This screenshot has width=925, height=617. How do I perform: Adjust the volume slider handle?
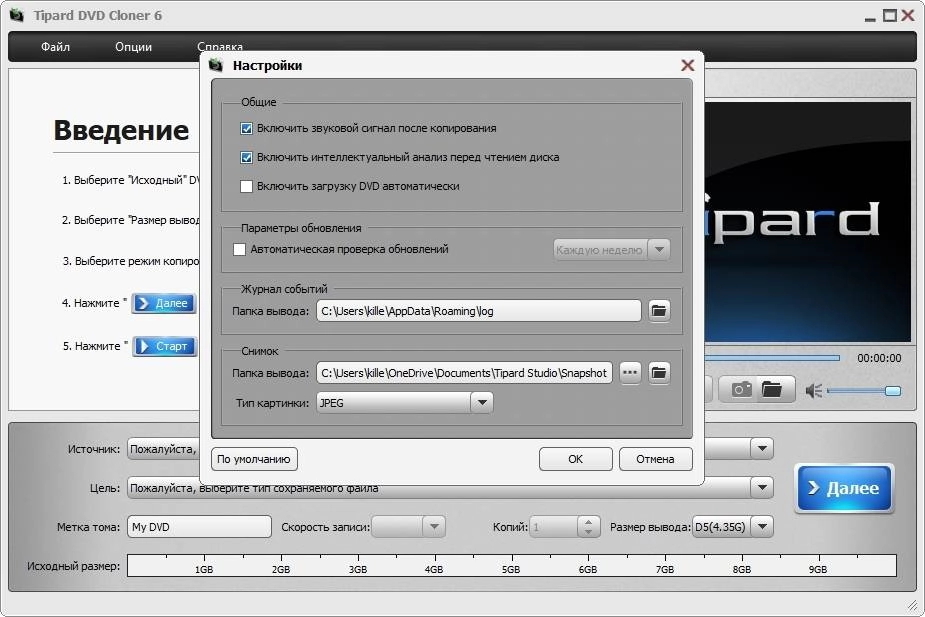[x=893, y=391]
